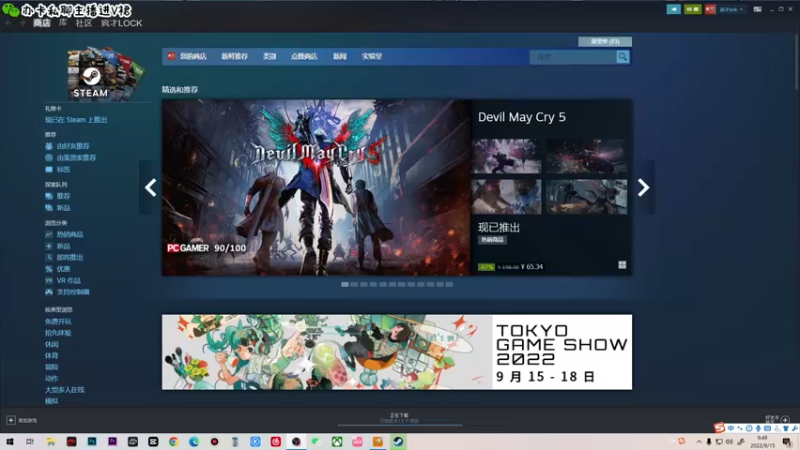Open the Tokyo Game Show 2022 banner
The image size is (800, 450).
[397, 352]
